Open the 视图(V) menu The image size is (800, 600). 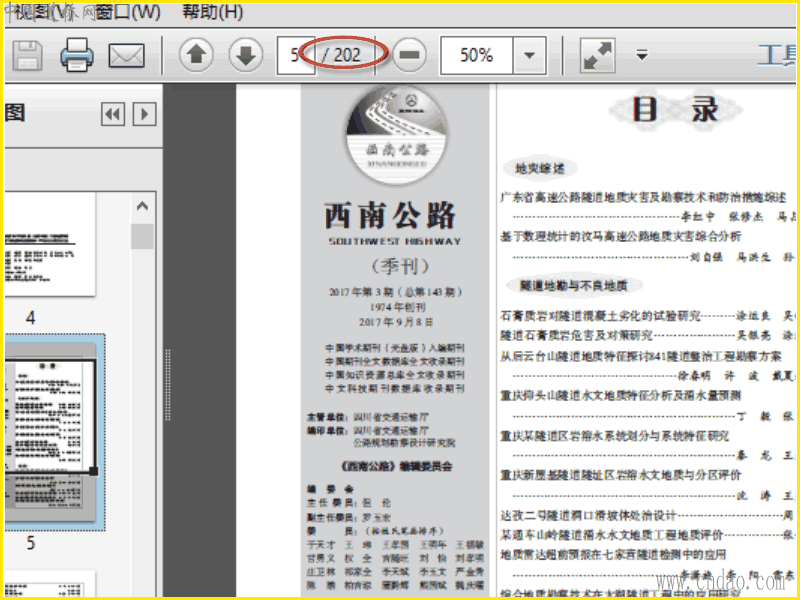[42, 12]
